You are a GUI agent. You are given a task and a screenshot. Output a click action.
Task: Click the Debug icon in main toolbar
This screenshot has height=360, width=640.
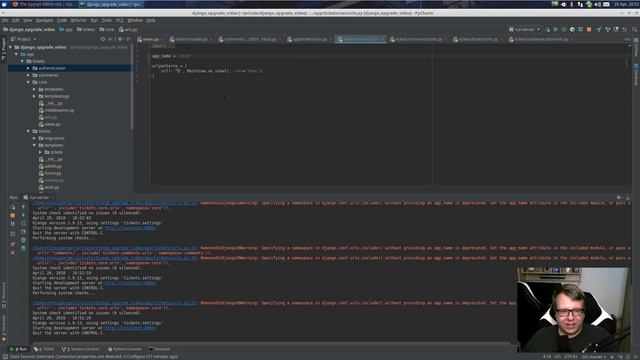point(556,29)
